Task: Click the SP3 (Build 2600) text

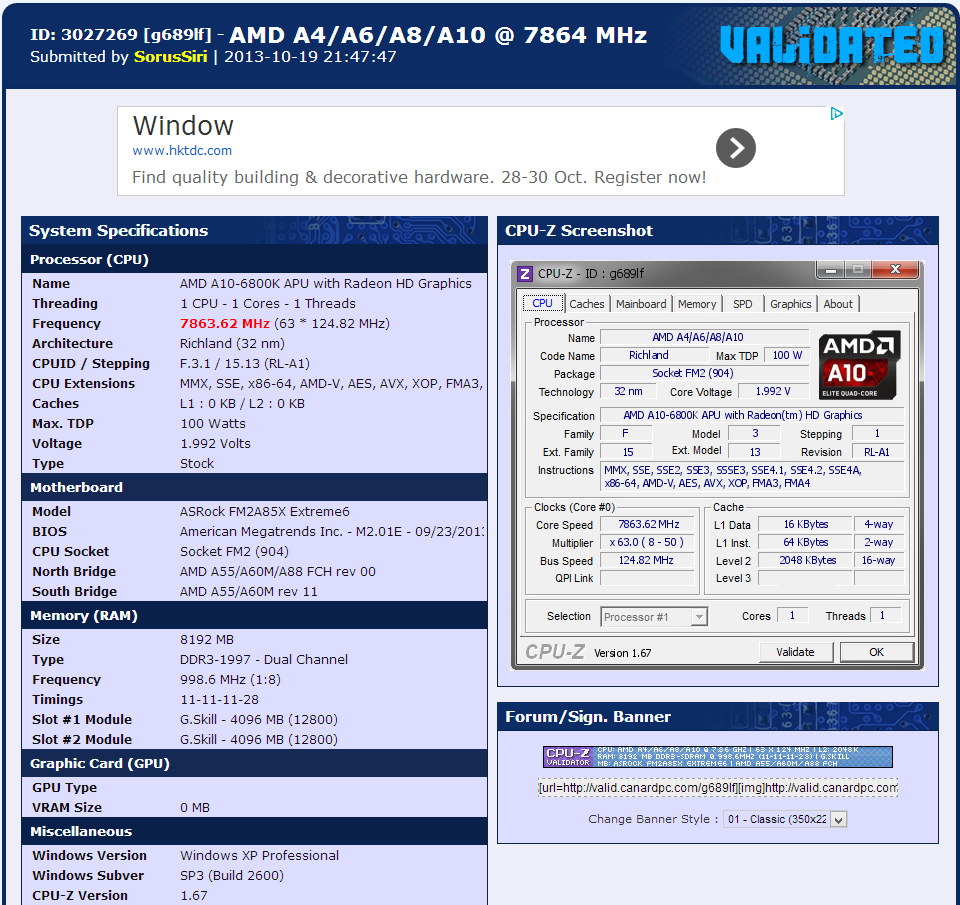Action: pos(232,876)
